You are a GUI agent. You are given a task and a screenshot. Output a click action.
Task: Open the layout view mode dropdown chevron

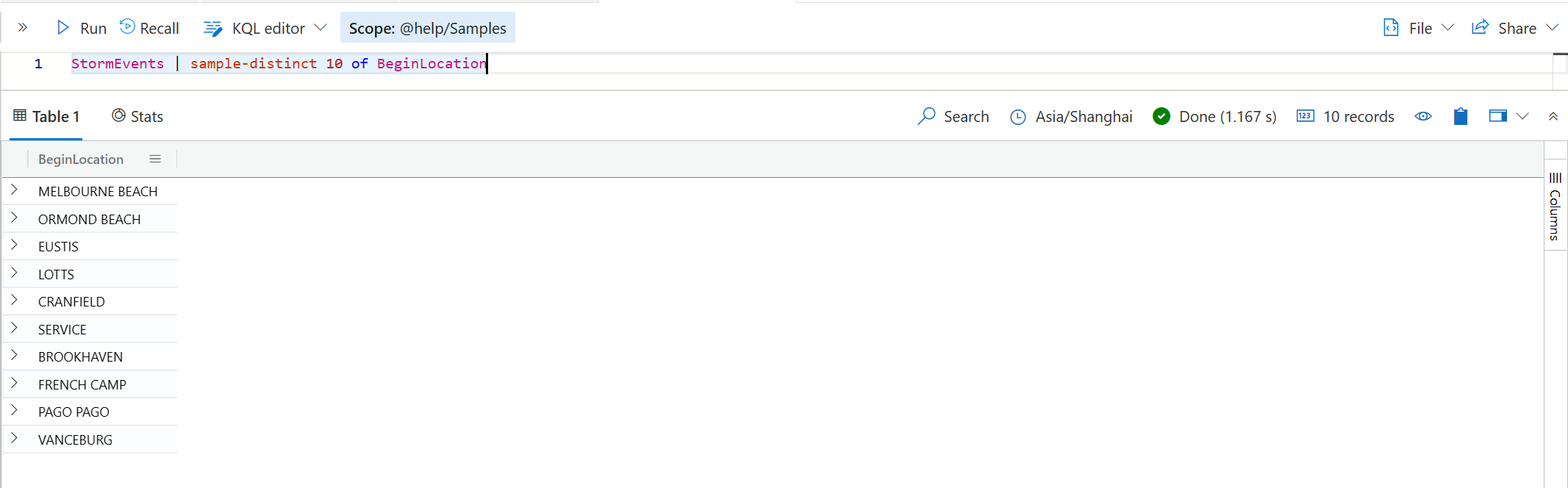point(1522,116)
